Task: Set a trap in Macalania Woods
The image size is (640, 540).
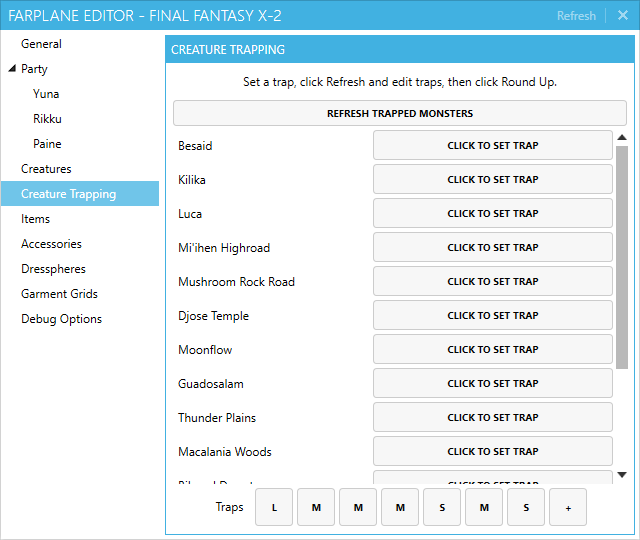Action: coord(493,451)
